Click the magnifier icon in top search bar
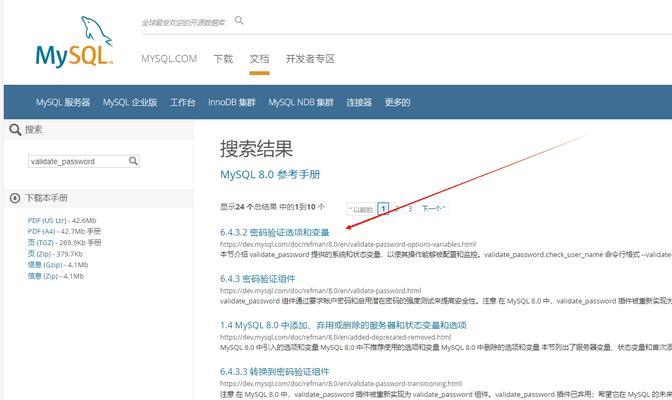The width and height of the screenshot is (672, 400). [x=239, y=20]
